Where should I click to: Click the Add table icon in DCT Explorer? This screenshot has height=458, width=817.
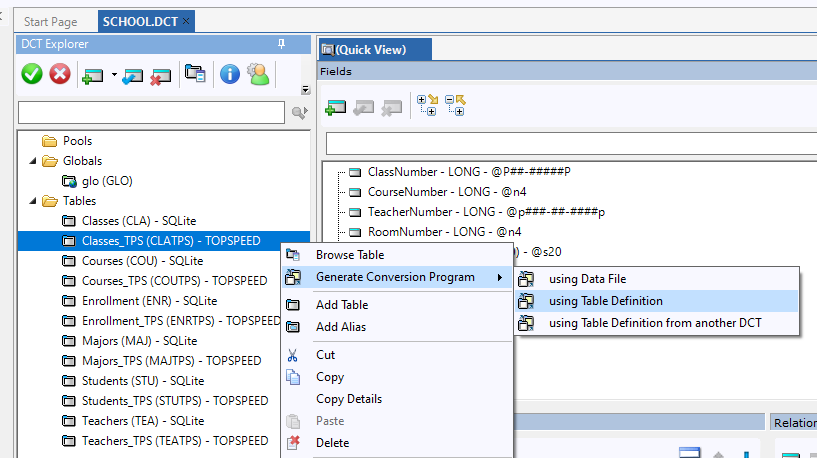[x=94, y=75]
